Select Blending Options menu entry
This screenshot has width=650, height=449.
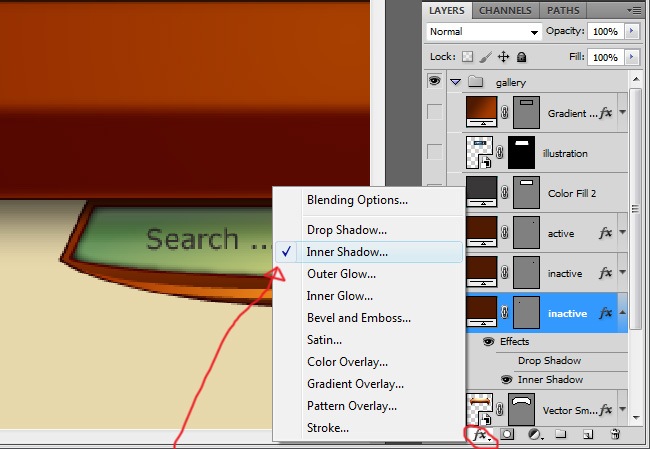tap(357, 200)
